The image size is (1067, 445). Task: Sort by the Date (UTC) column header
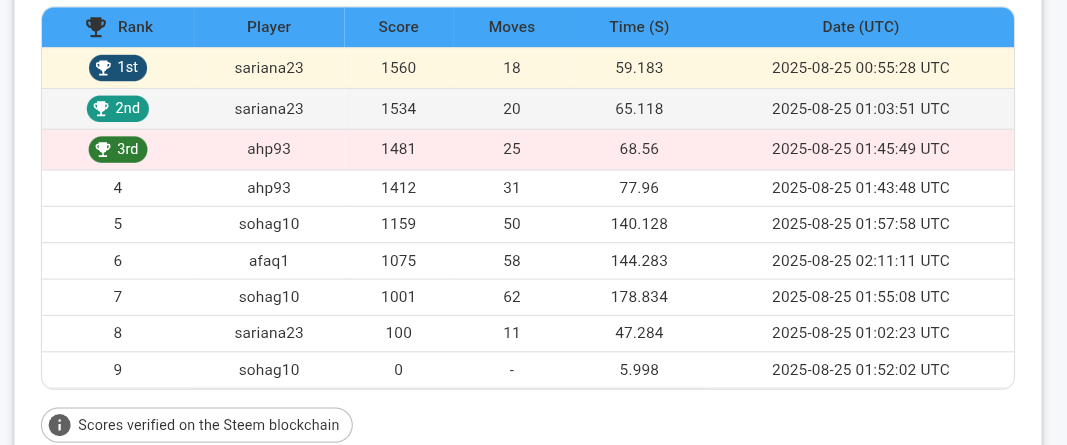pyautogui.click(x=861, y=27)
